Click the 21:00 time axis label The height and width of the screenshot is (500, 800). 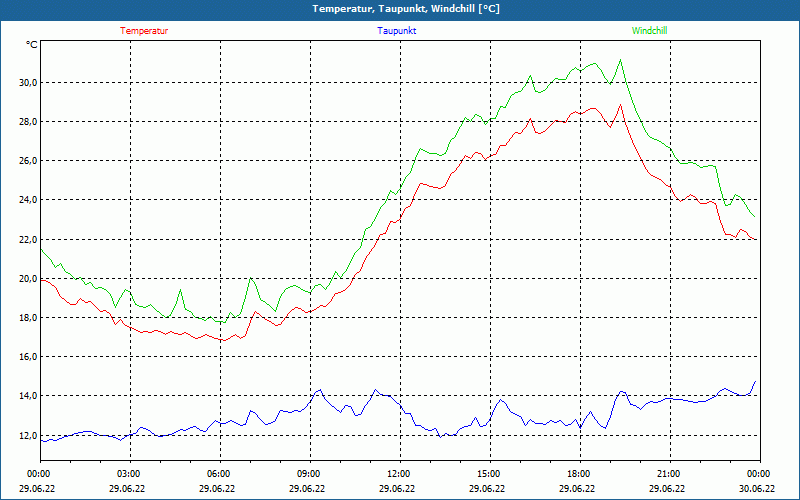click(x=670, y=474)
